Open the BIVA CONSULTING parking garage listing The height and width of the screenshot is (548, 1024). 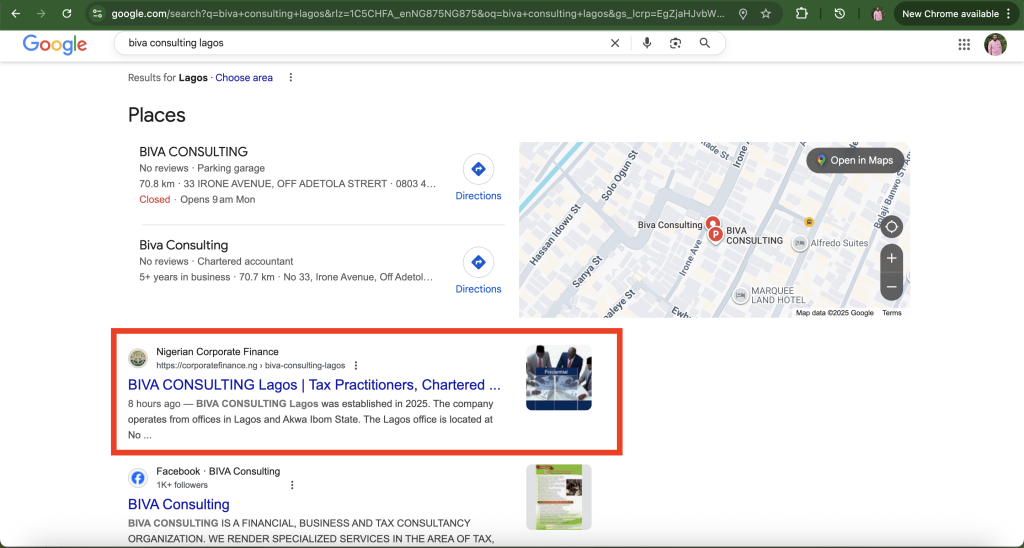(193, 152)
